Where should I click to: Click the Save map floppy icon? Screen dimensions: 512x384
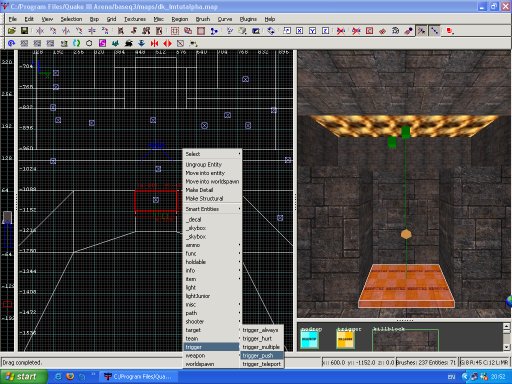click(24, 31)
